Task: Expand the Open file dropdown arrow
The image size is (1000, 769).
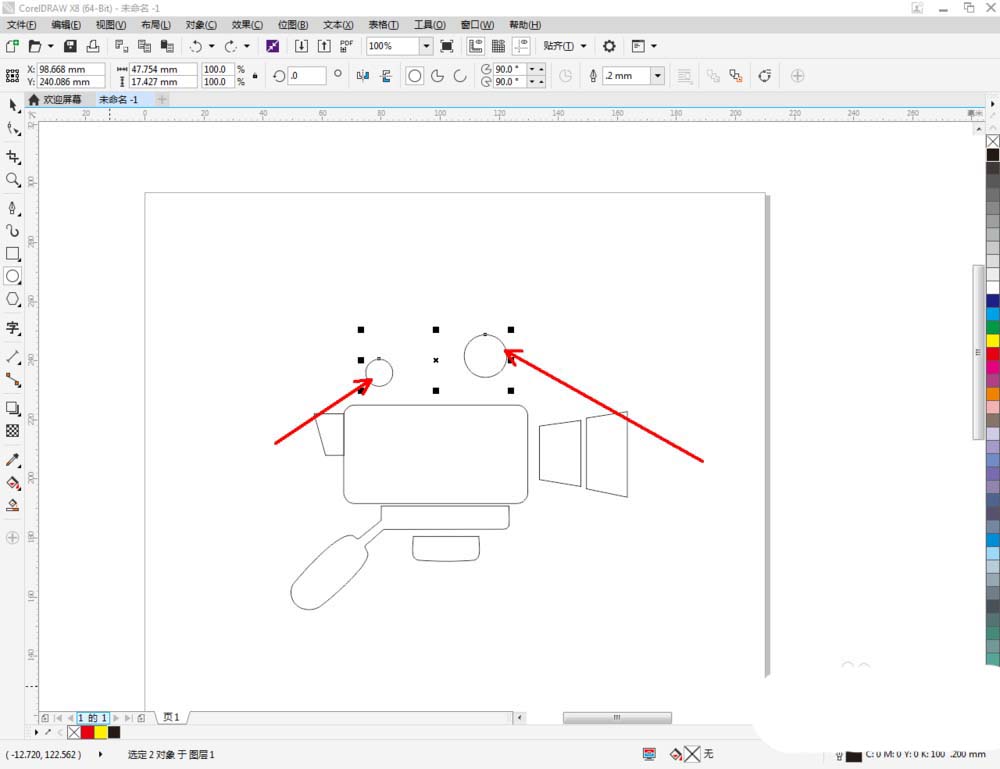Action: tap(50, 46)
